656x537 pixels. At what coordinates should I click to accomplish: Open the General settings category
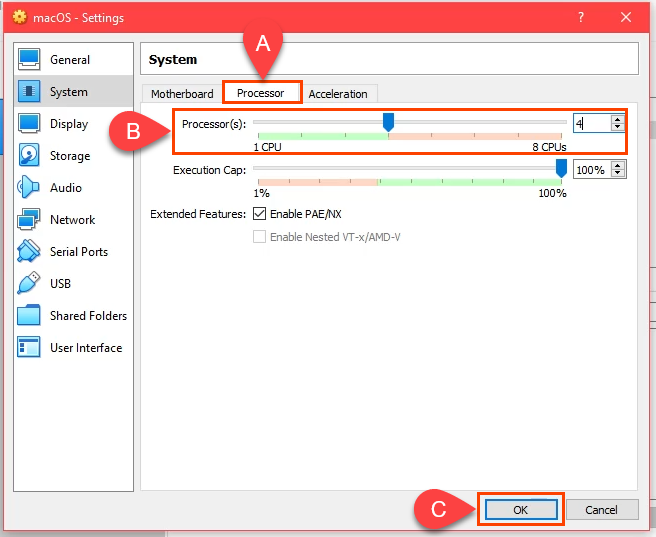point(70,60)
